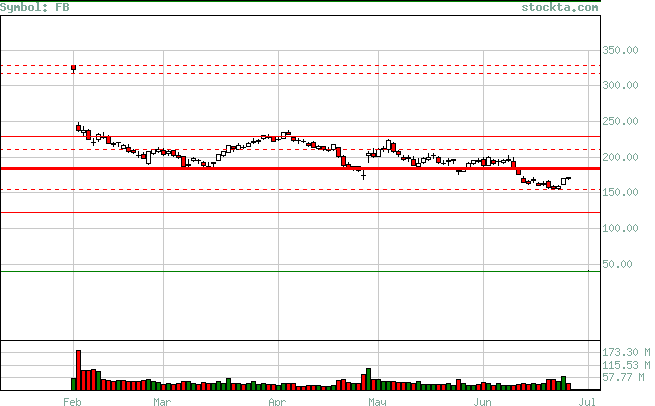
Task: Click the 50.00 price axis label
Action: pyautogui.click(x=617, y=264)
